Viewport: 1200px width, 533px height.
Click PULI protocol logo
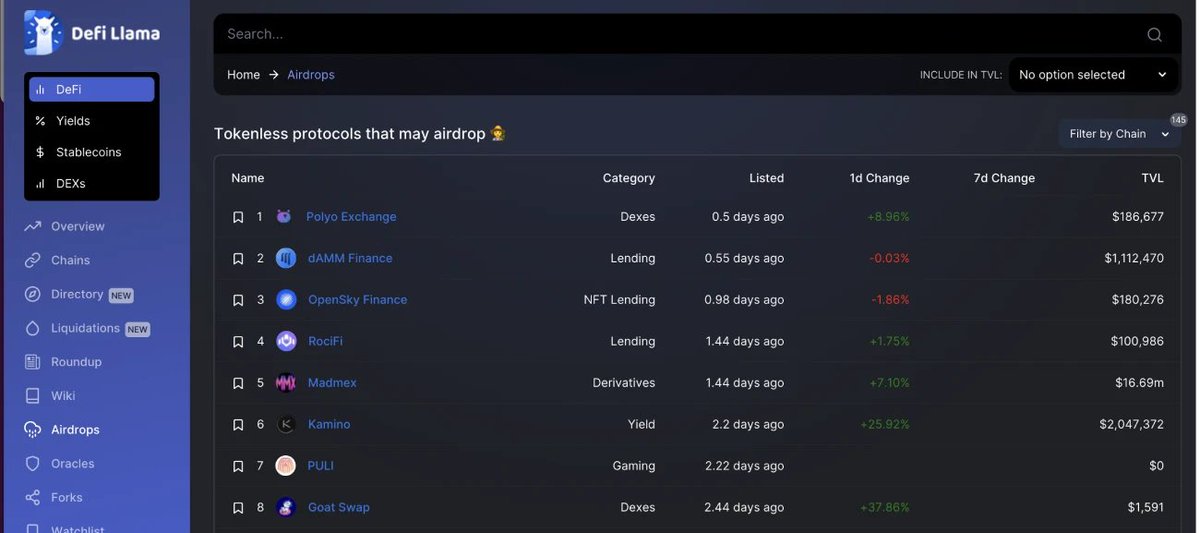click(286, 466)
